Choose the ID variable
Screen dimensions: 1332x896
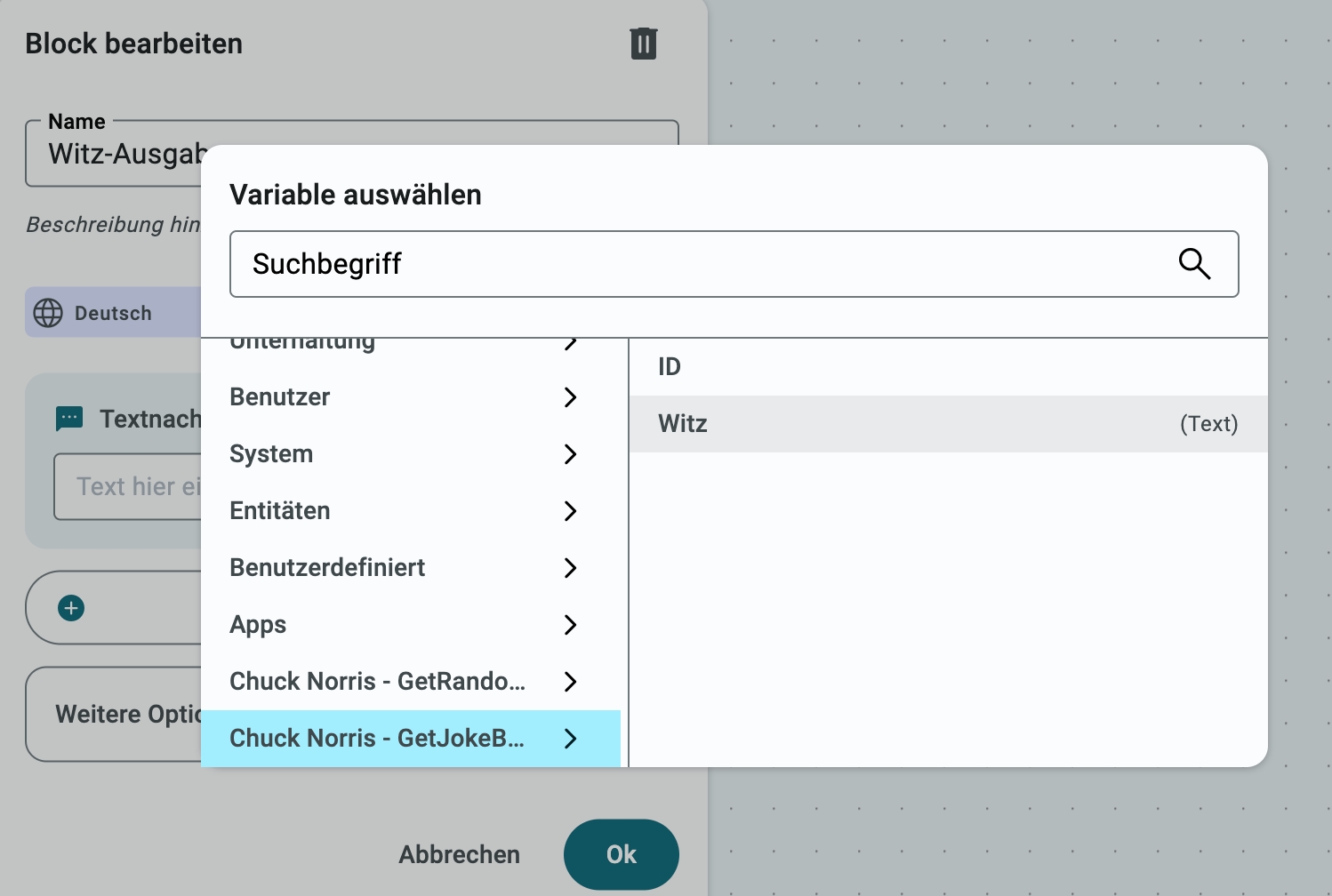[947, 367]
